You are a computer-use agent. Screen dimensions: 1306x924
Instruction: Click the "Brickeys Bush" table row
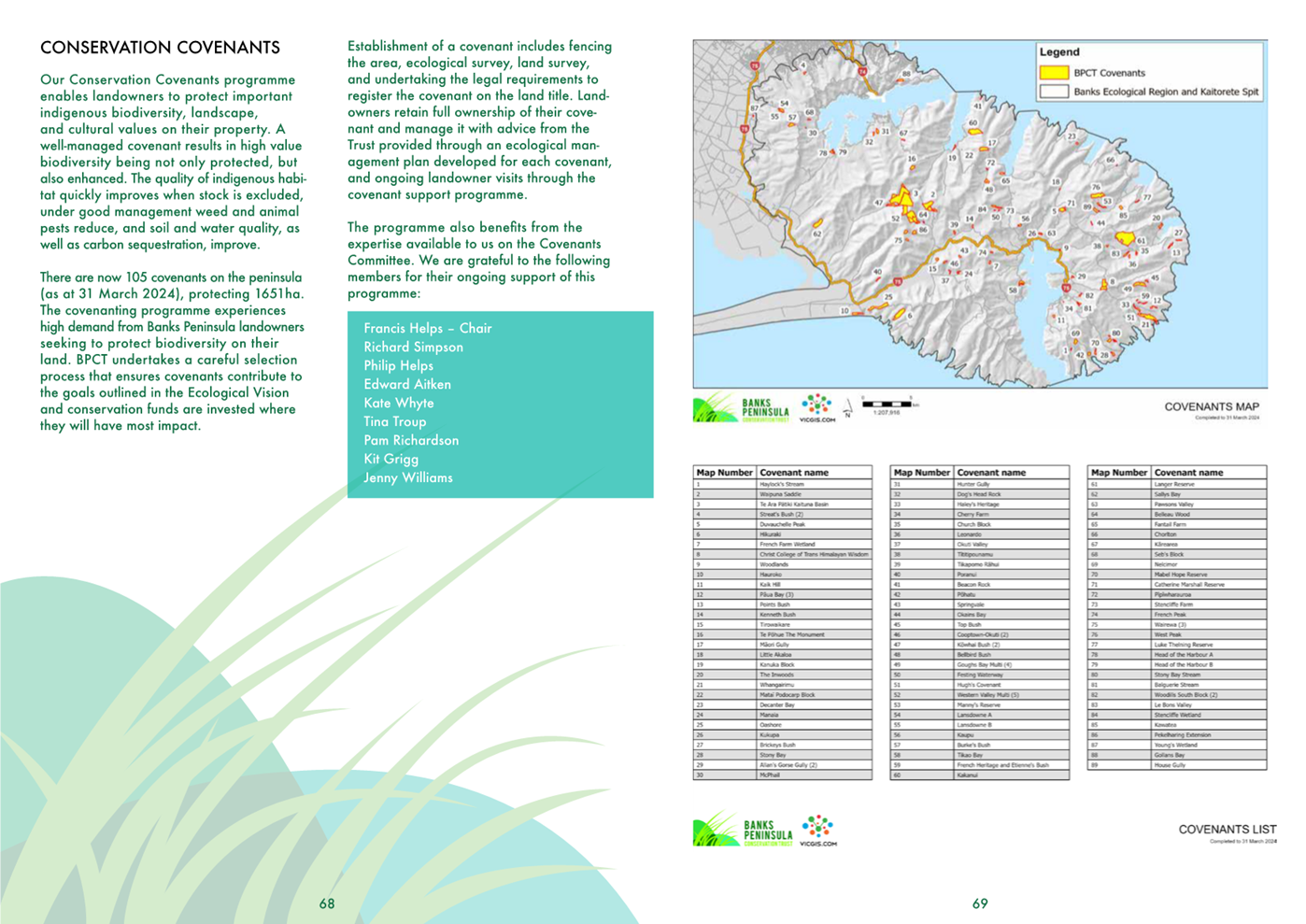[783, 745]
